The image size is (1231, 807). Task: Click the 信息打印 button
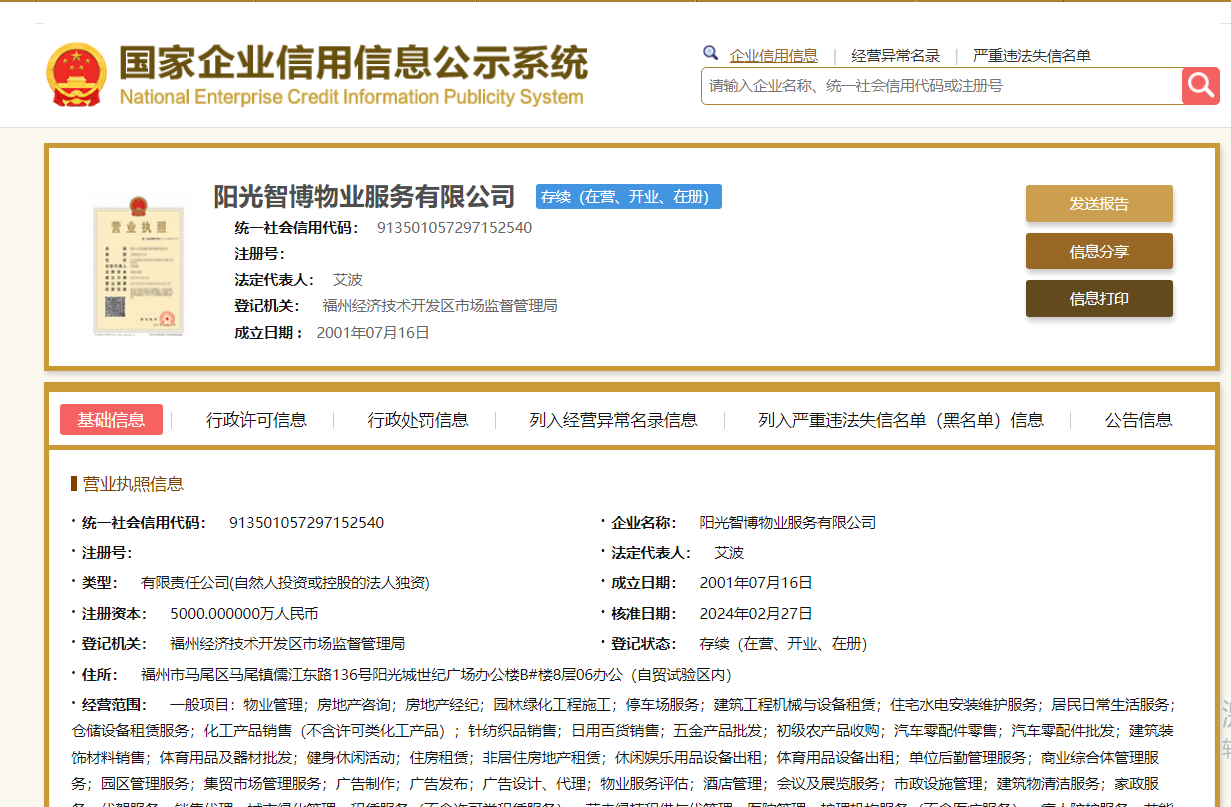point(1098,299)
